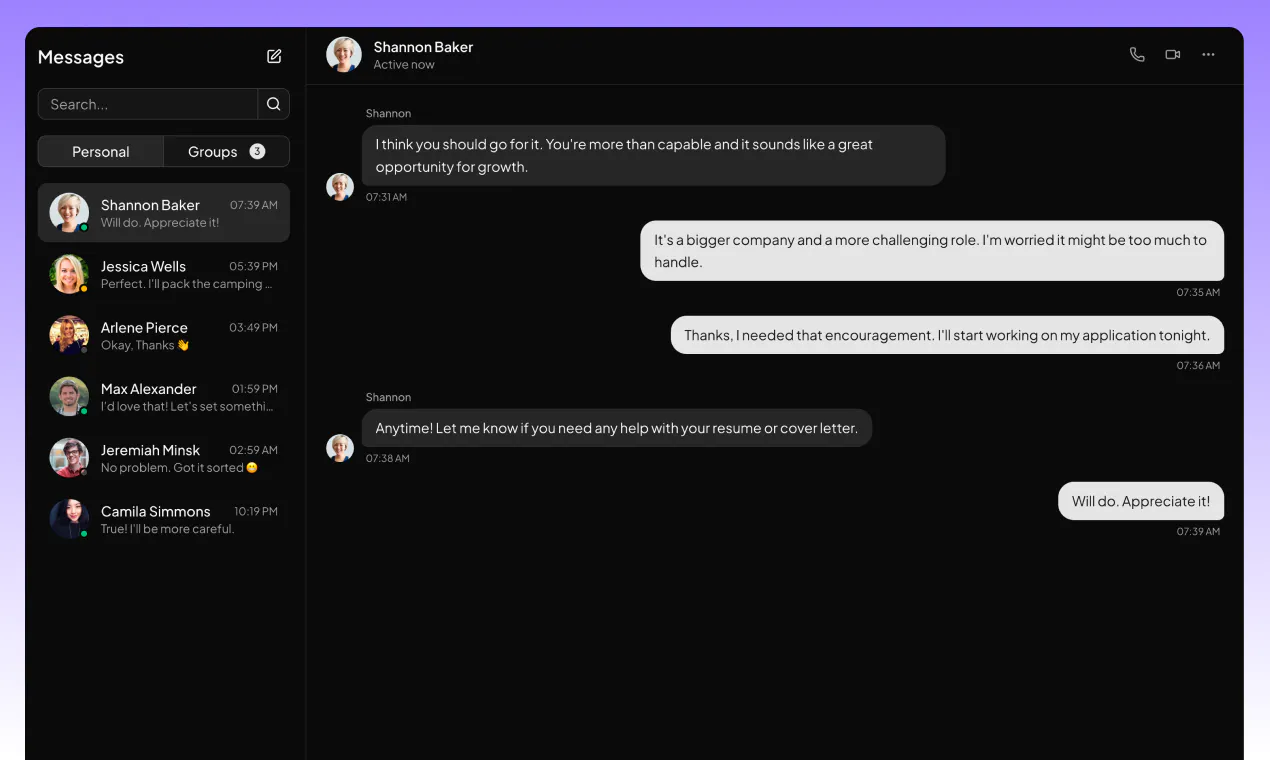Click the "Will do. Appreciate it!" message bubble
This screenshot has width=1270, height=760.
pos(1141,501)
